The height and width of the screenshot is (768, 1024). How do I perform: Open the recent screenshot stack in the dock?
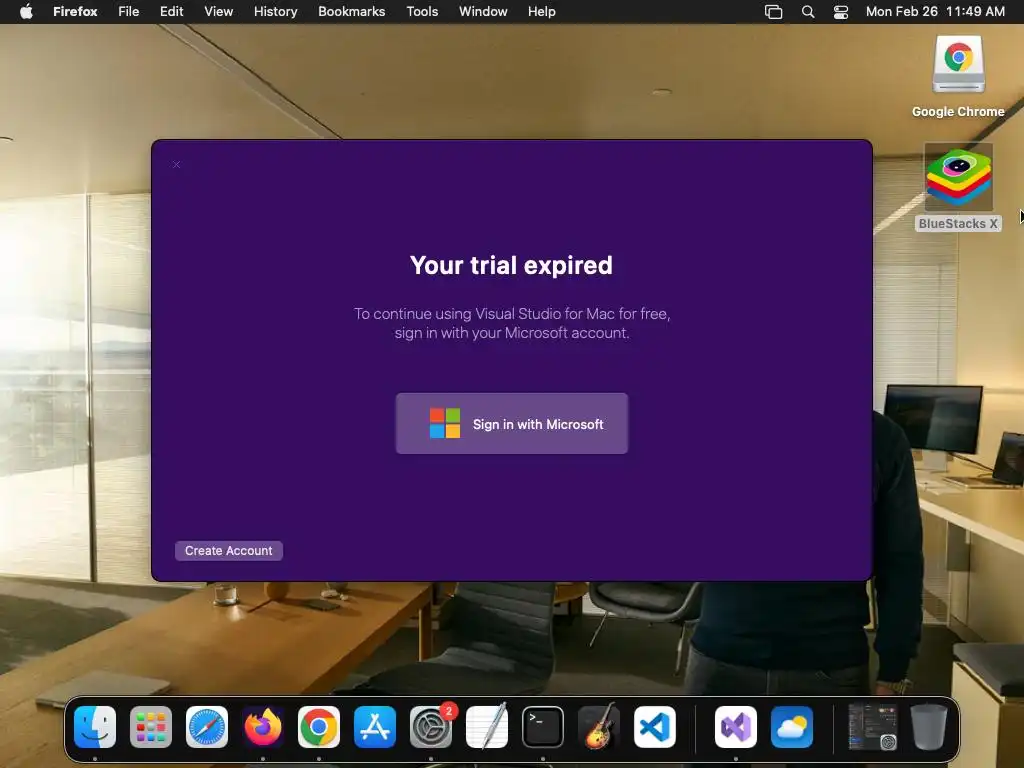click(872, 727)
